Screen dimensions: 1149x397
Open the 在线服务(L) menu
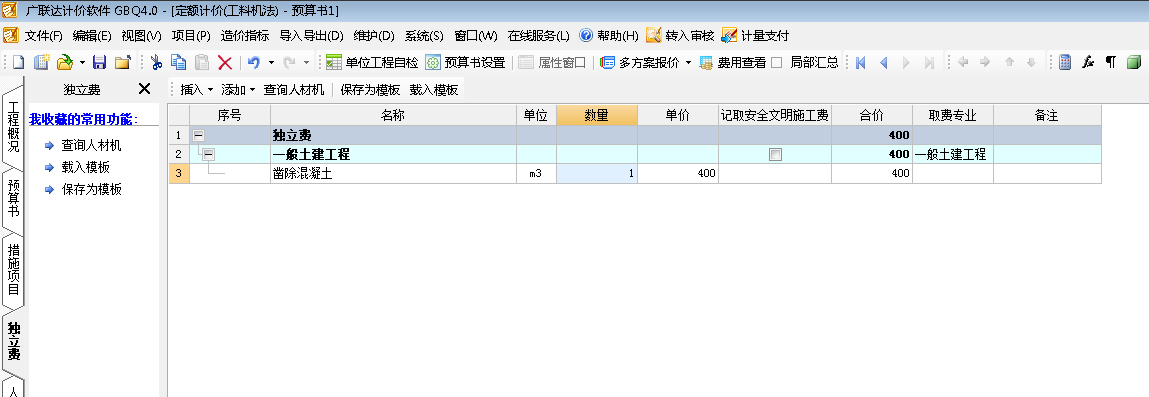tap(539, 35)
